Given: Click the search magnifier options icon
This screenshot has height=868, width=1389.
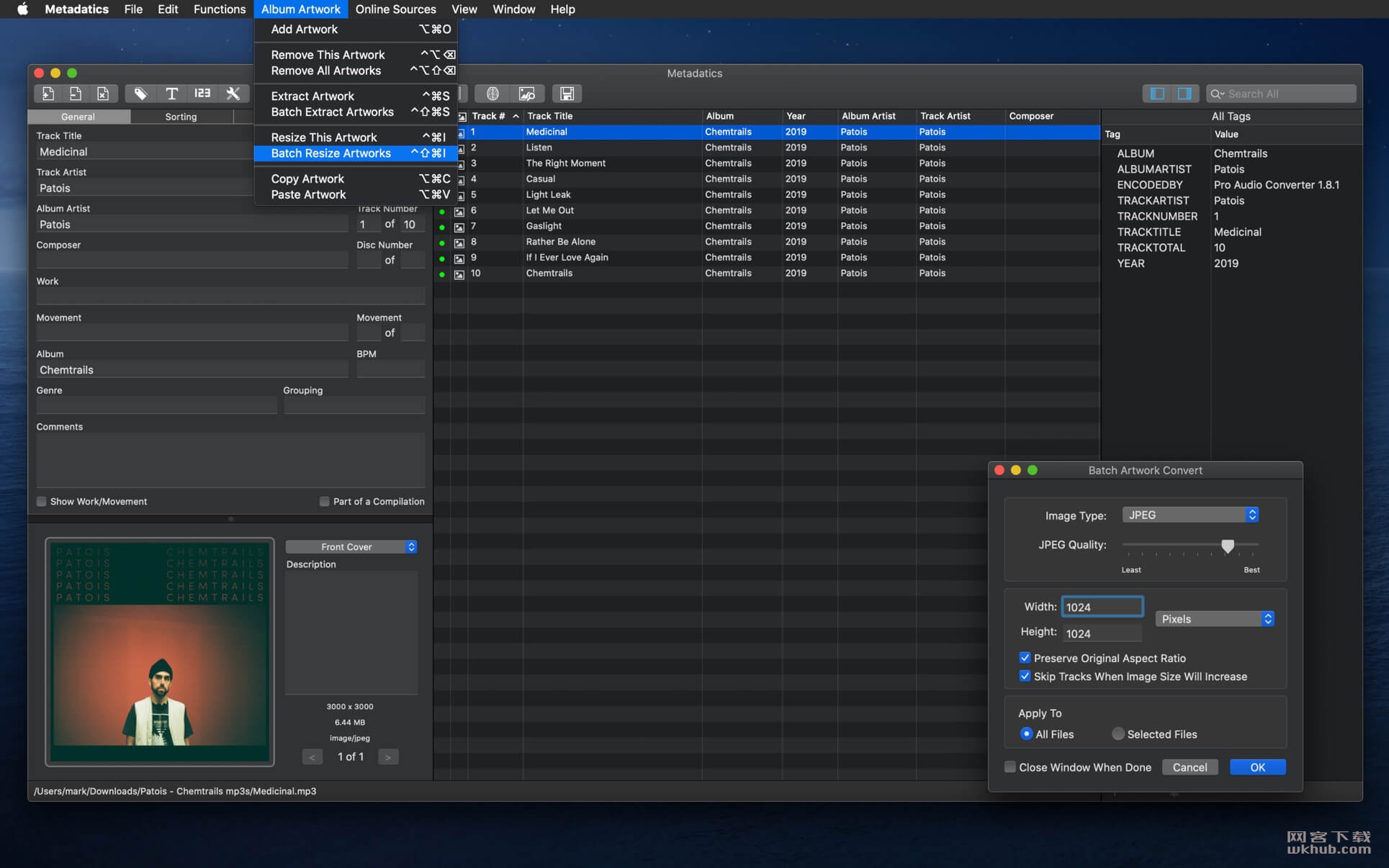Looking at the screenshot, I should tap(1218, 94).
